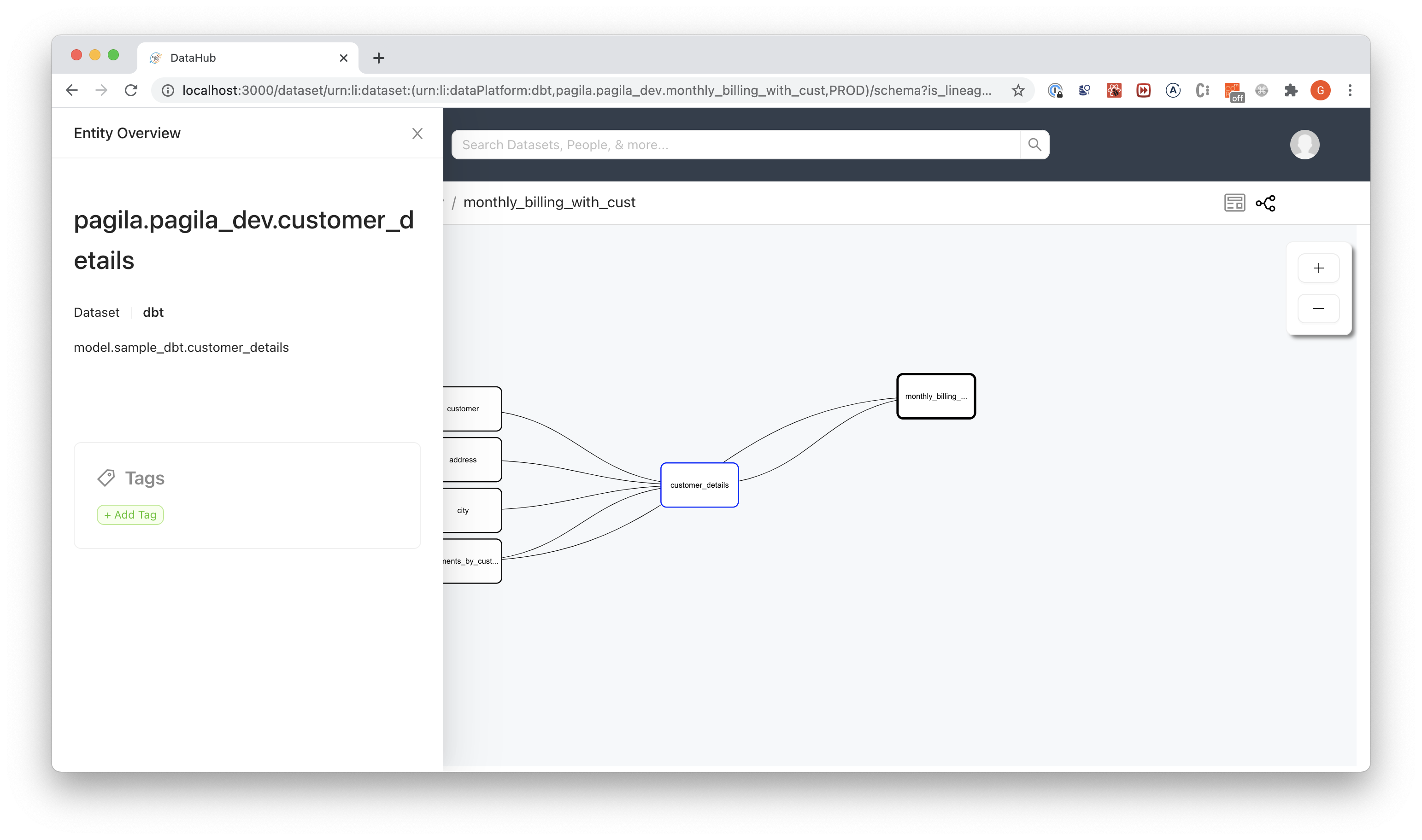
Task: Open the DataHub user avatar
Action: tap(1305, 144)
